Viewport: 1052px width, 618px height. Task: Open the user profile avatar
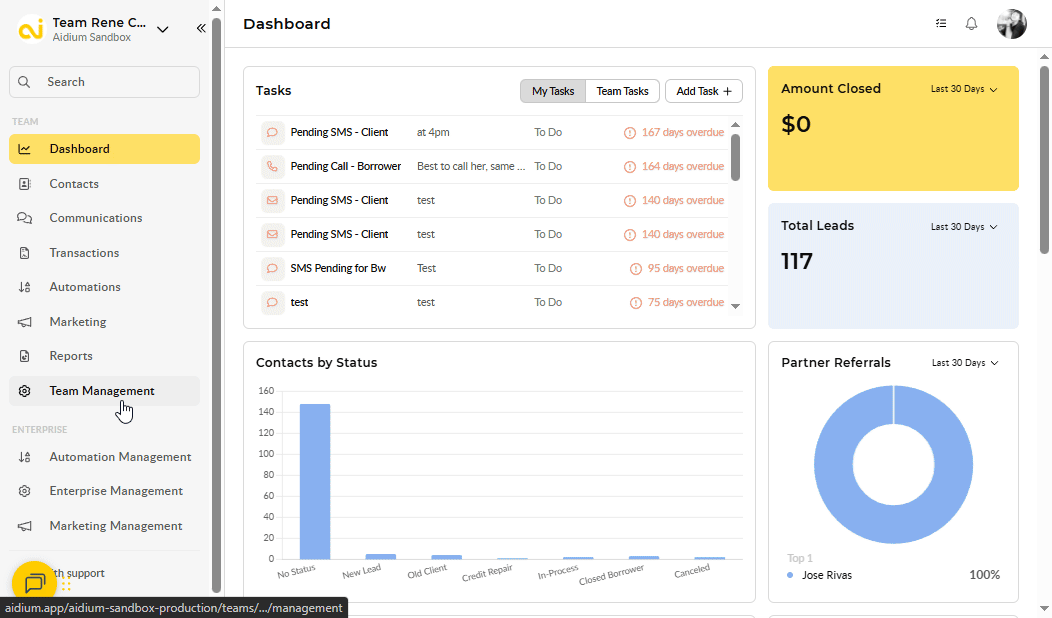[x=1011, y=24]
